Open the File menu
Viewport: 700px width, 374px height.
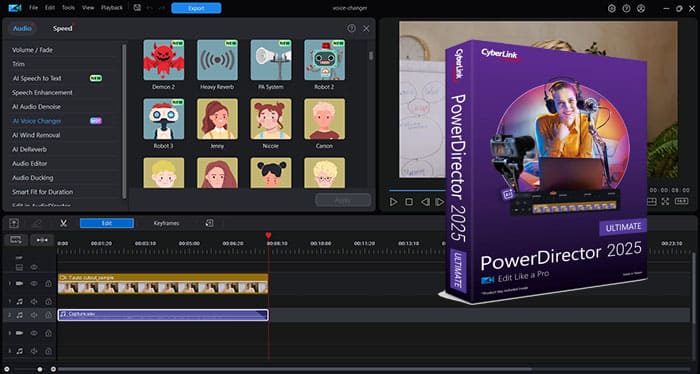point(33,8)
